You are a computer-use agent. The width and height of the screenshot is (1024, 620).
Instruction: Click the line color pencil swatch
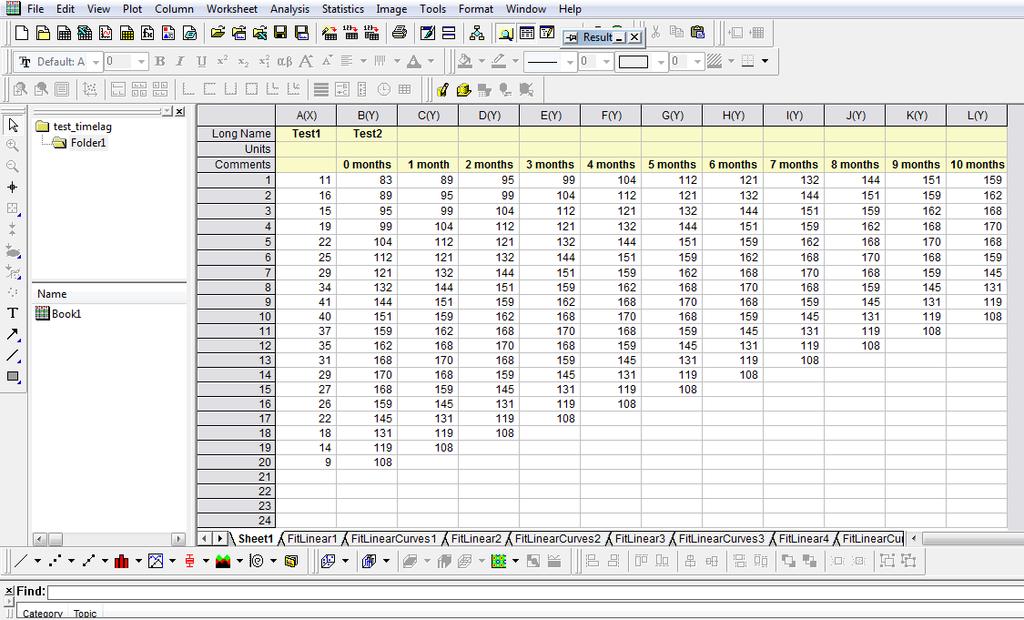tap(499, 61)
